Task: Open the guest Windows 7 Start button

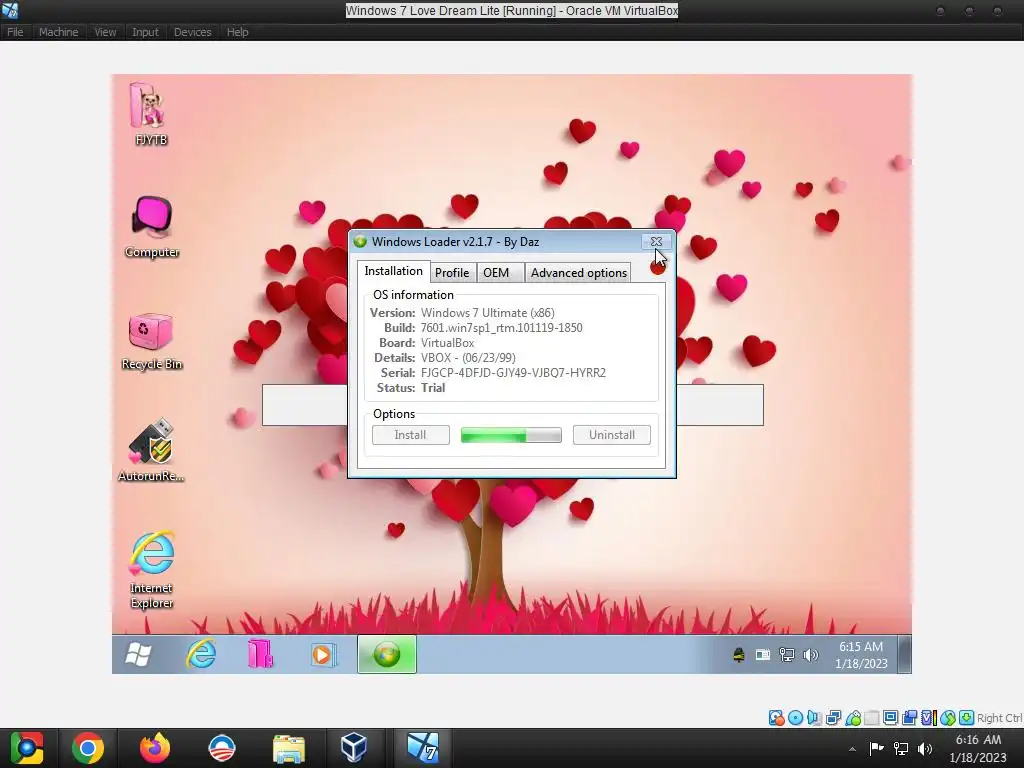Action: (138, 654)
